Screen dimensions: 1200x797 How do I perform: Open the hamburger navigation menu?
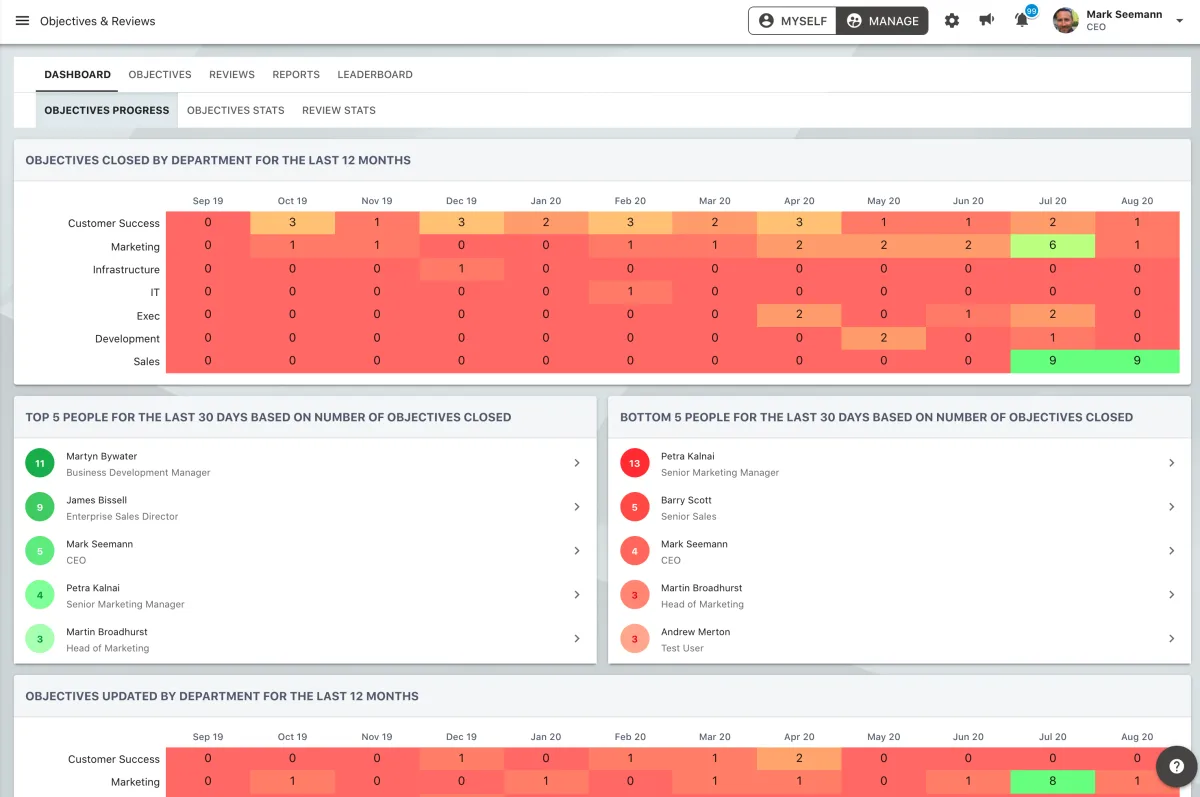coord(22,21)
